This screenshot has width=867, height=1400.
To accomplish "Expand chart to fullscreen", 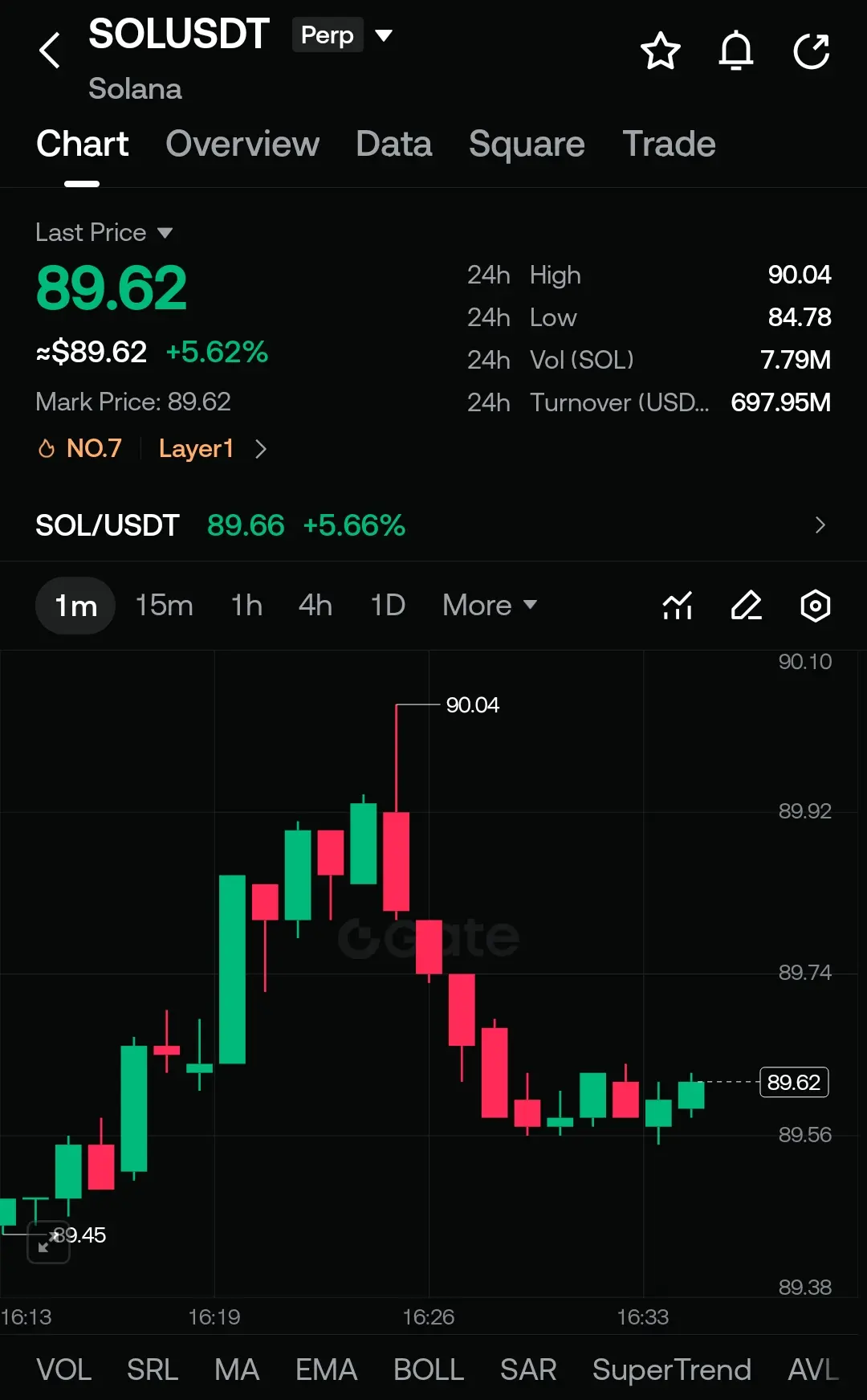I will point(48,1242).
